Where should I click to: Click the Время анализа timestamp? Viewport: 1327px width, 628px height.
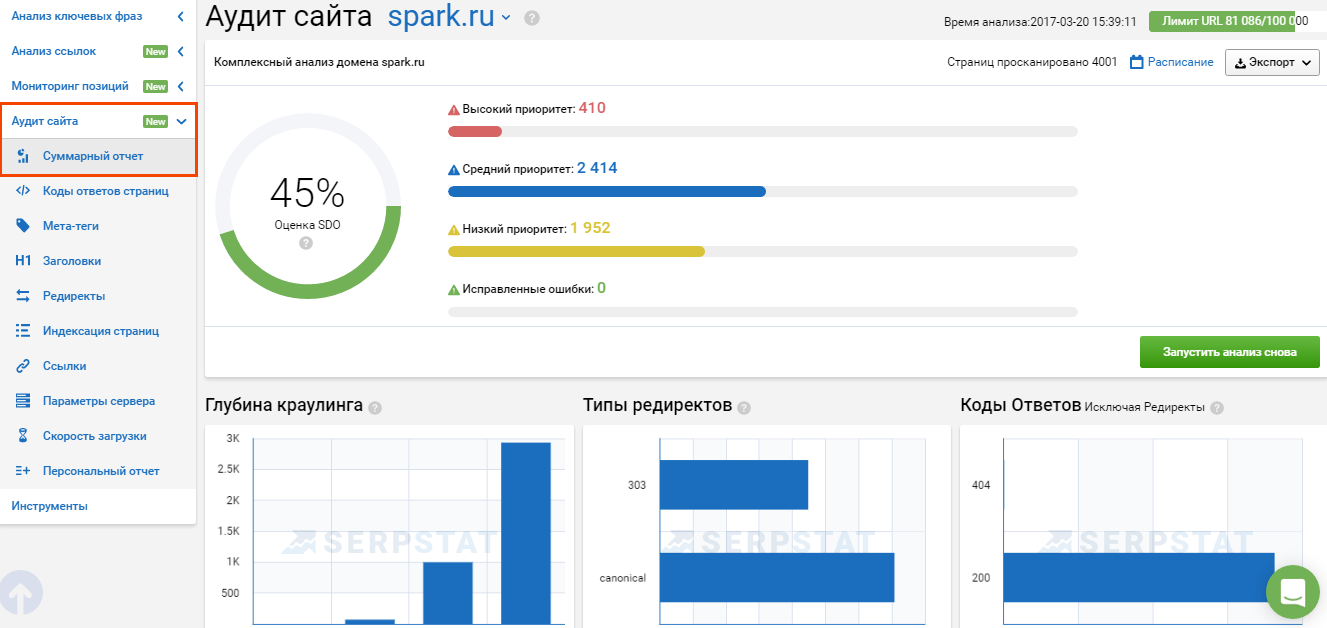[1040, 21]
